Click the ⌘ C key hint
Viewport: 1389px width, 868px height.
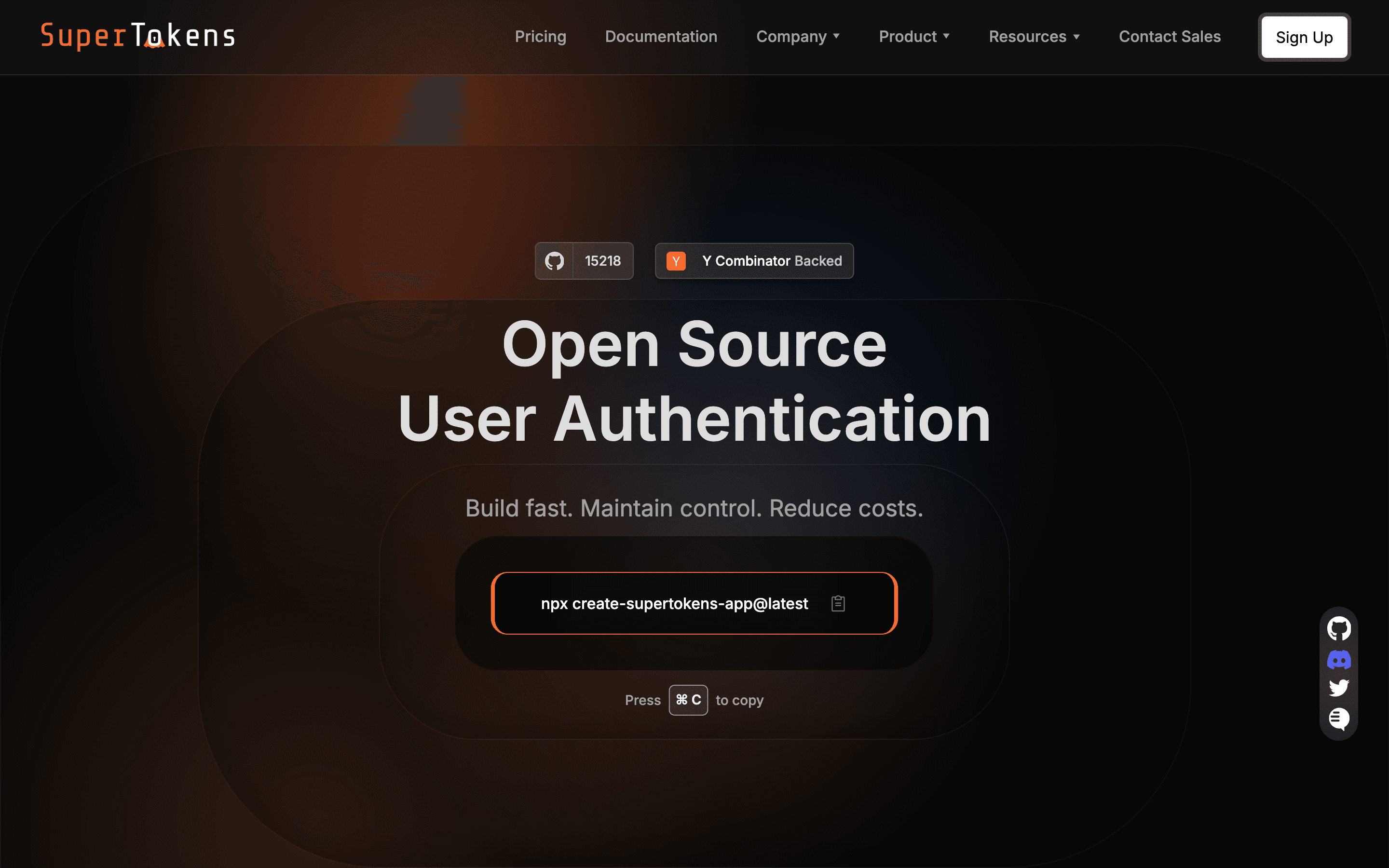[x=688, y=700]
